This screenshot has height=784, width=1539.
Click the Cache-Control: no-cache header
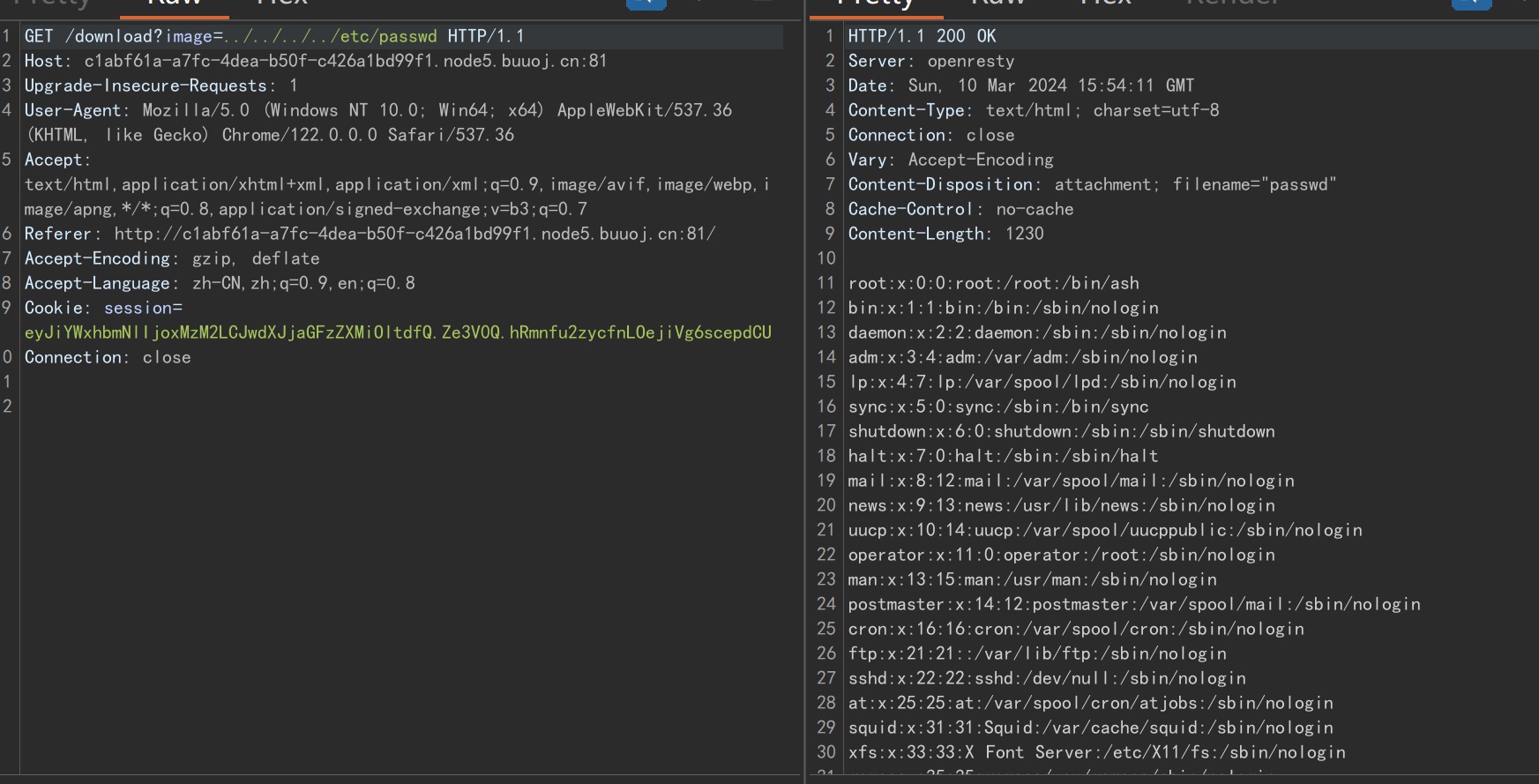tap(961, 209)
